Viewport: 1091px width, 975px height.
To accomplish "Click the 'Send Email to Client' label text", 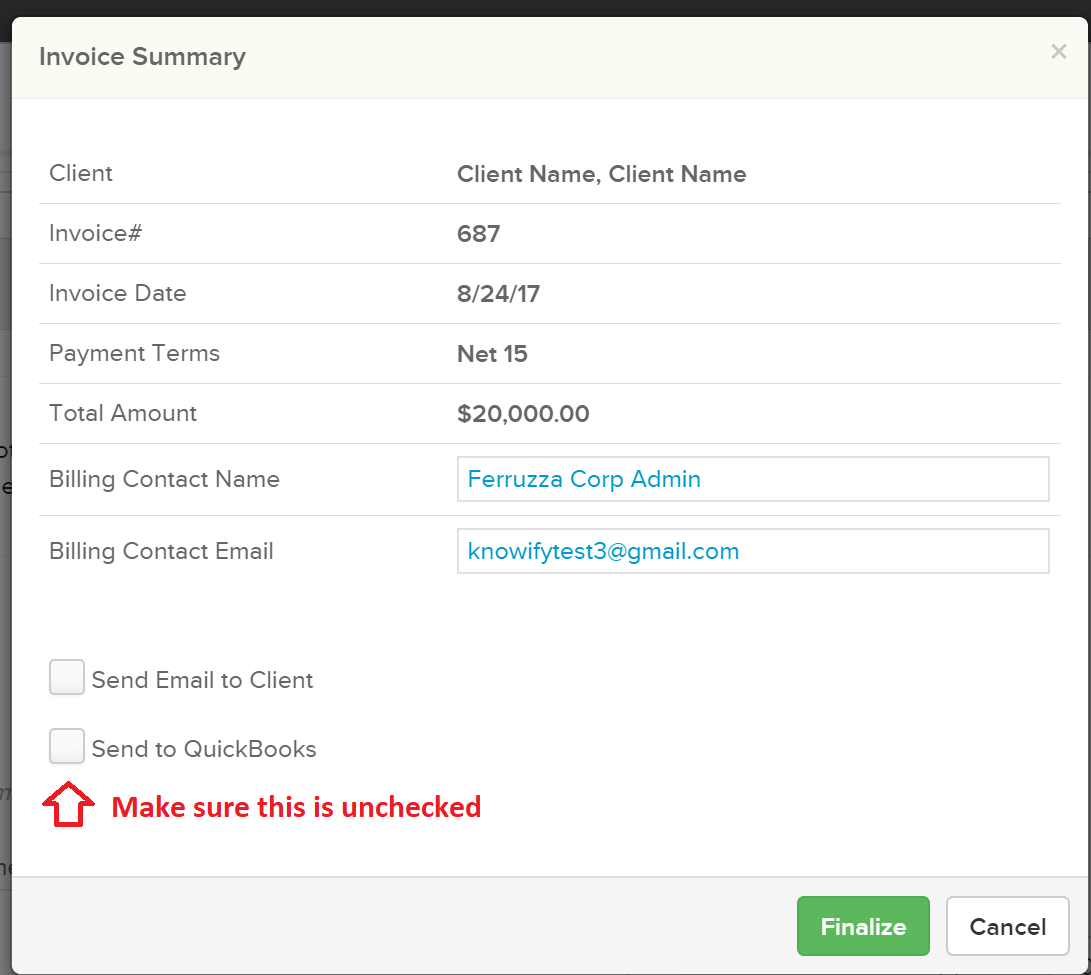I will [x=202, y=680].
